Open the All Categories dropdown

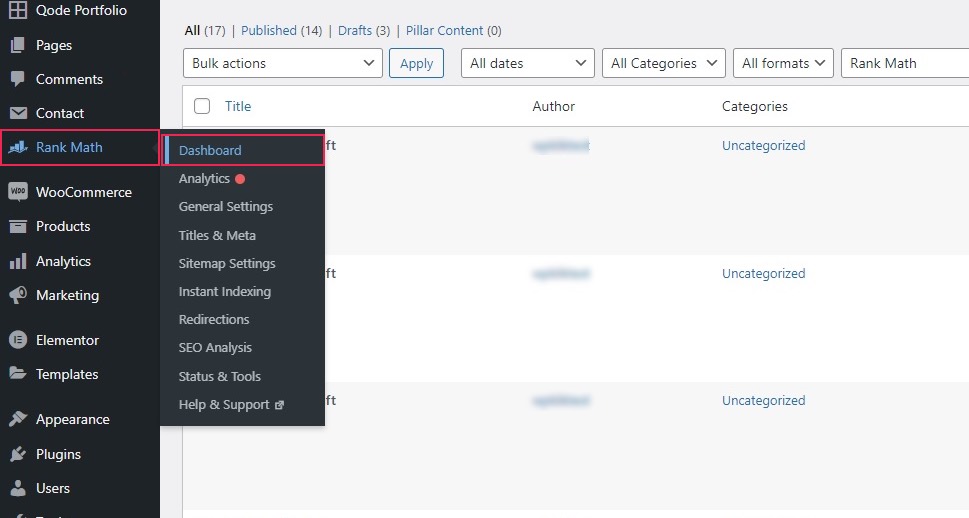664,63
